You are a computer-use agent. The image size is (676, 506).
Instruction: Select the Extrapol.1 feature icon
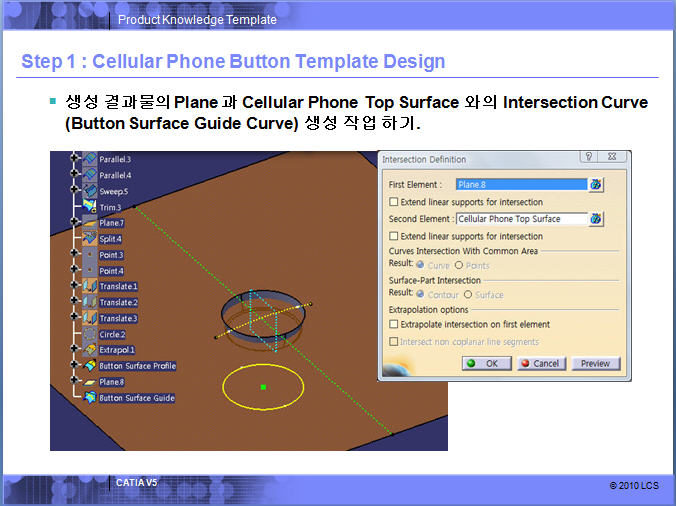pyautogui.click(x=90, y=350)
